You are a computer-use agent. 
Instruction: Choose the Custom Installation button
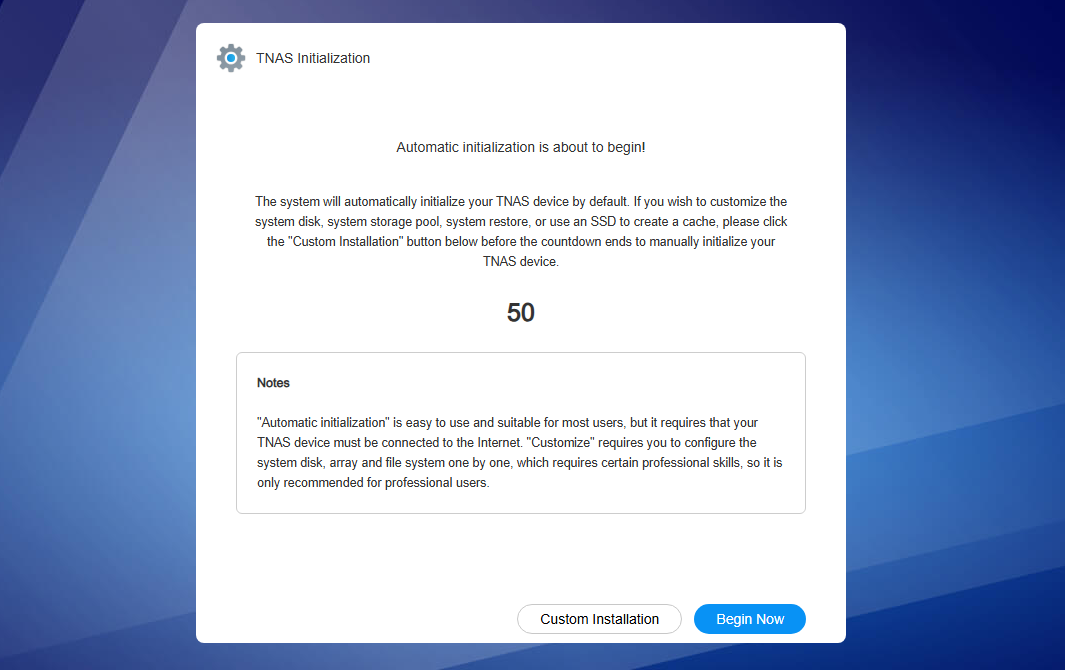[x=599, y=619]
